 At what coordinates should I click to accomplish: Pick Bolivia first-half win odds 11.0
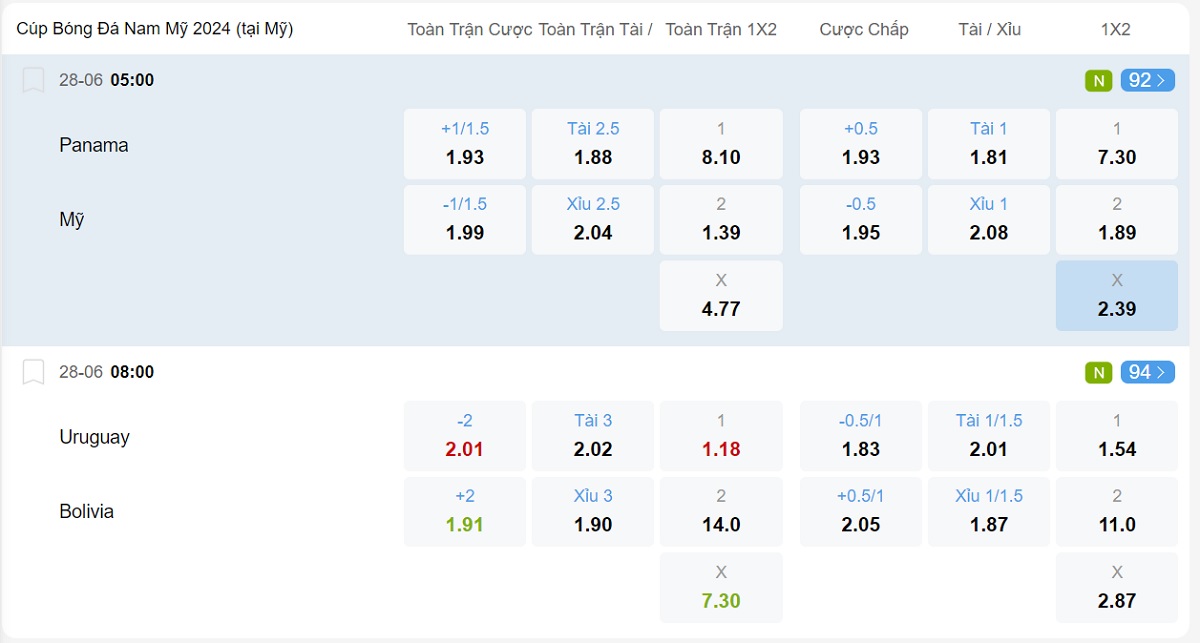coord(1116,511)
